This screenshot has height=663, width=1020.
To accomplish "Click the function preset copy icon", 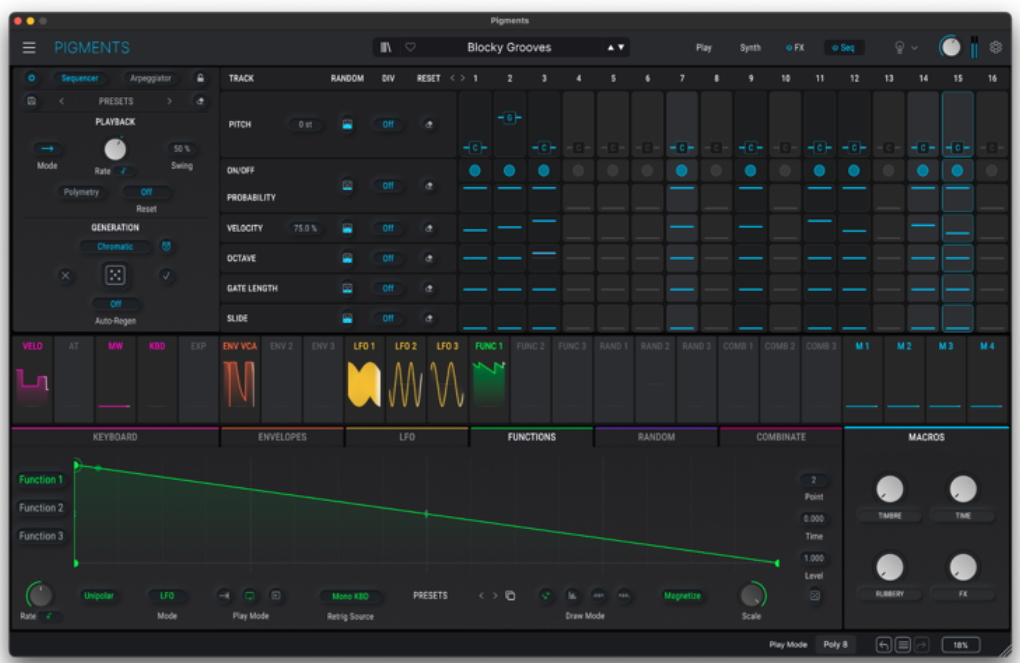I will click(510, 596).
